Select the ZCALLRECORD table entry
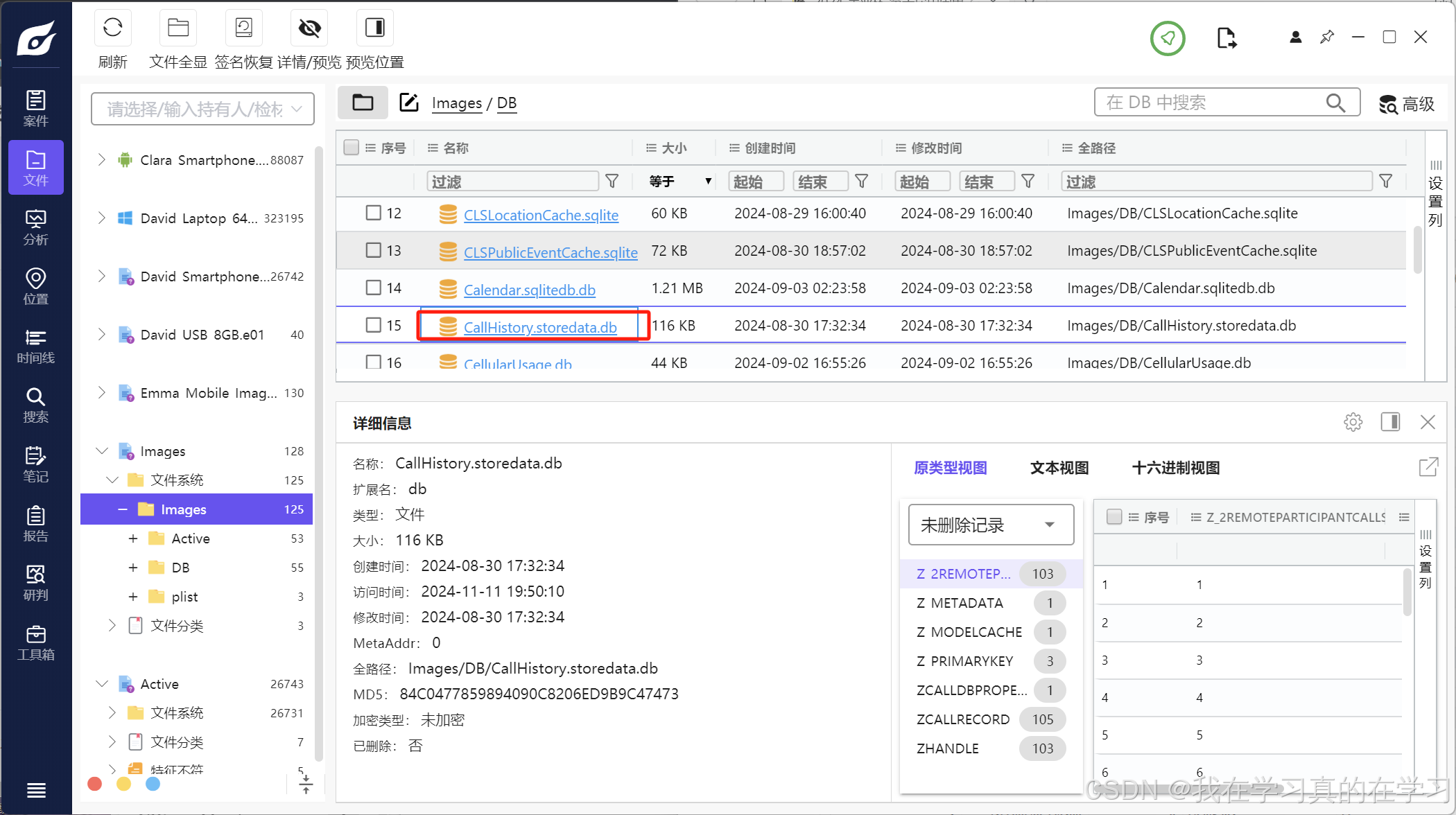 962,719
